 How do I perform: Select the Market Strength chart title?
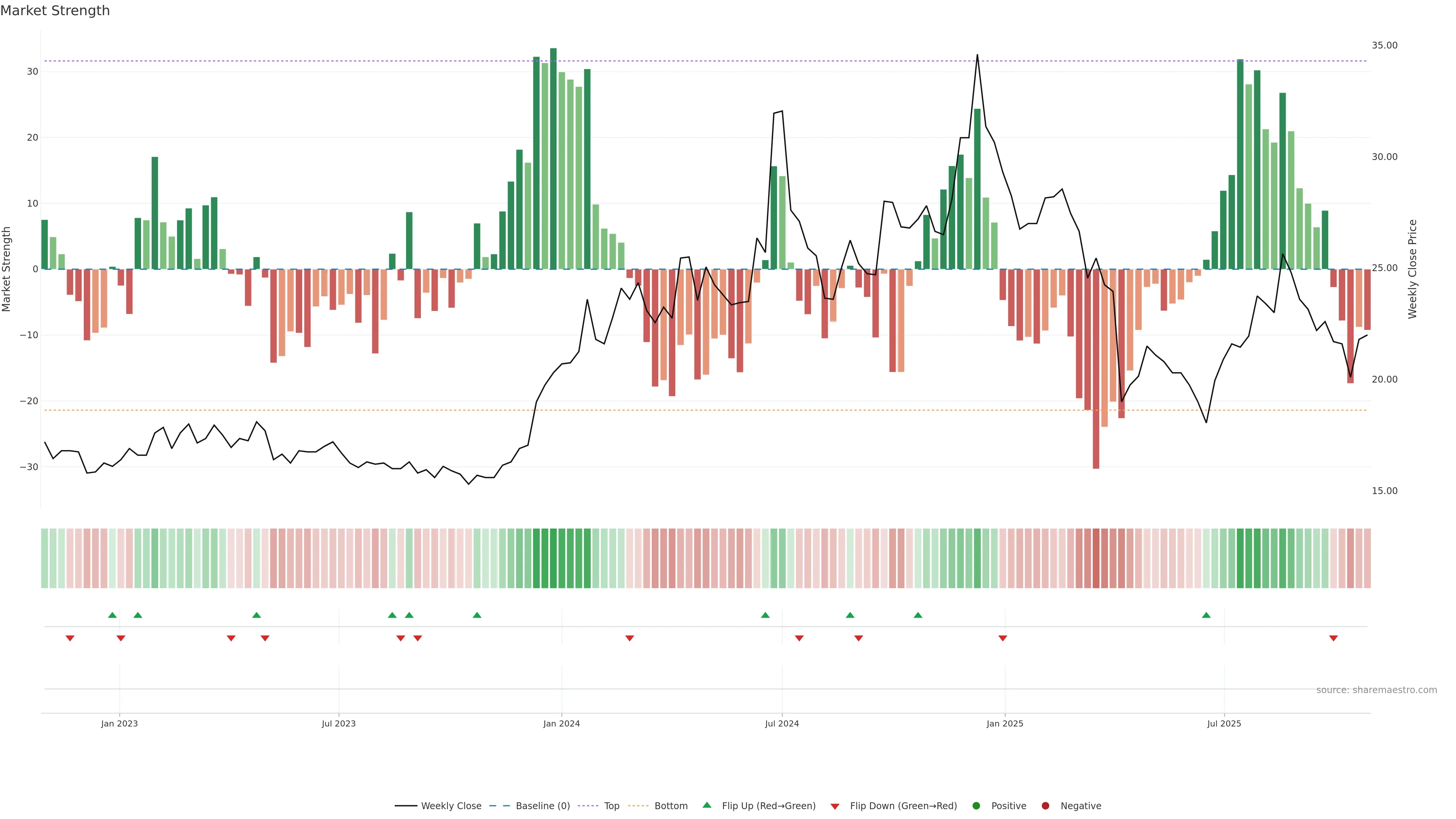55,11
